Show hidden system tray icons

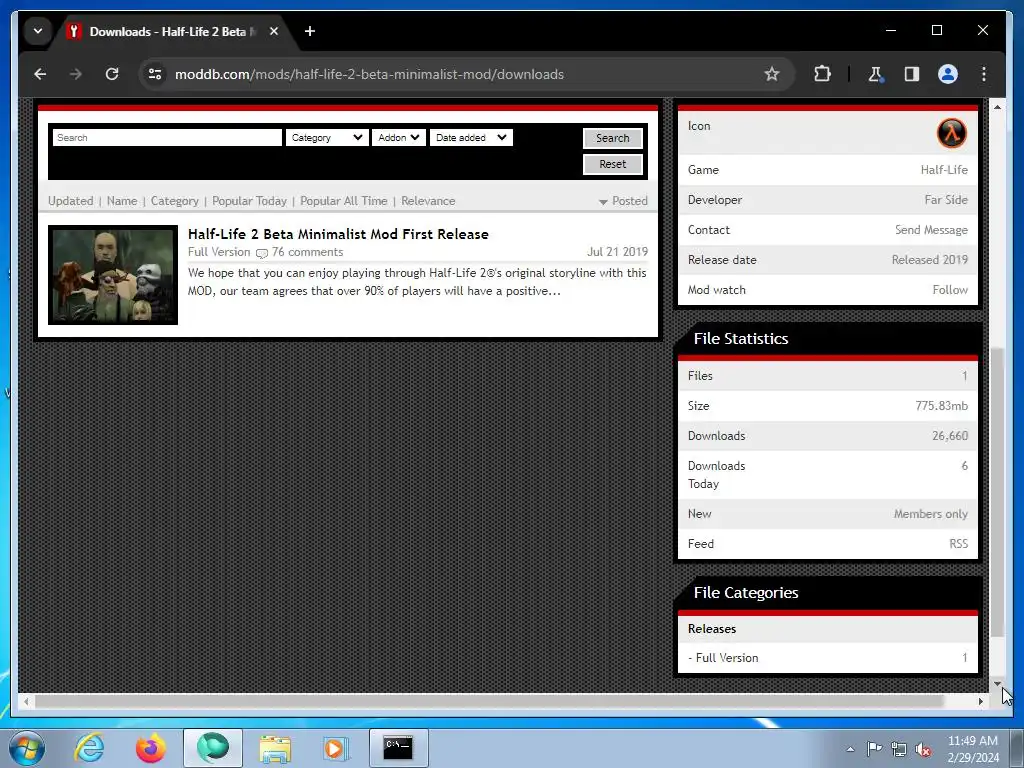click(850, 749)
